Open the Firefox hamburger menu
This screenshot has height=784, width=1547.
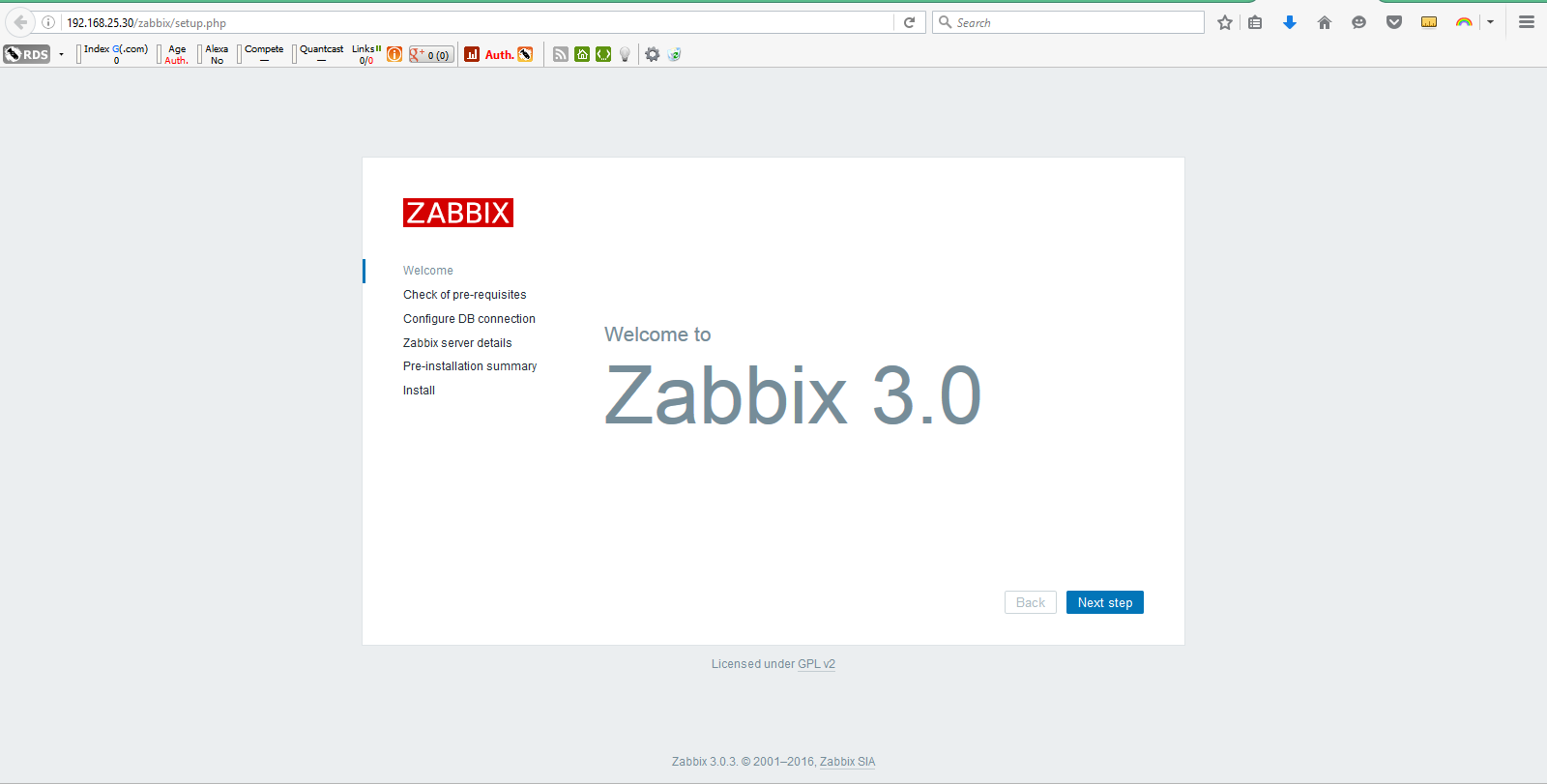(1527, 22)
